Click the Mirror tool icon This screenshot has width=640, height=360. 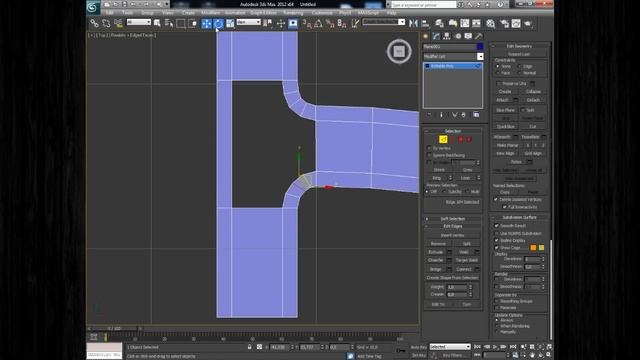click(413, 23)
